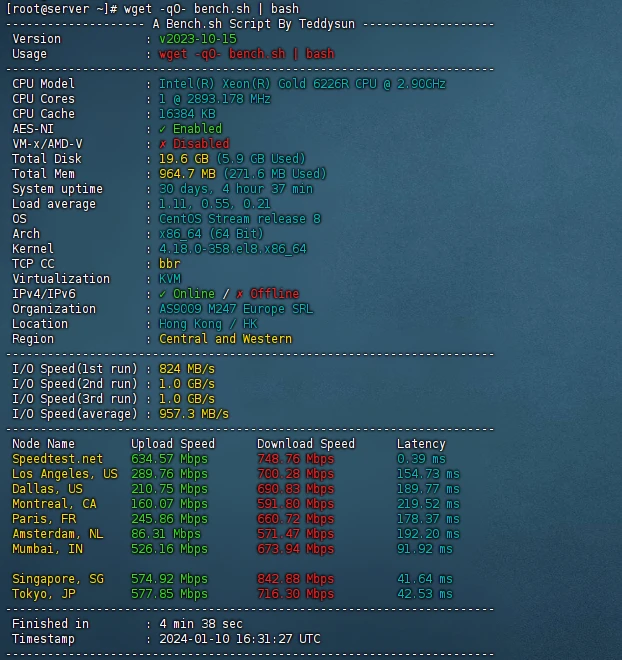Select the Singapore download speed 842.88 Mbps
The height and width of the screenshot is (660, 622).
coord(295,579)
